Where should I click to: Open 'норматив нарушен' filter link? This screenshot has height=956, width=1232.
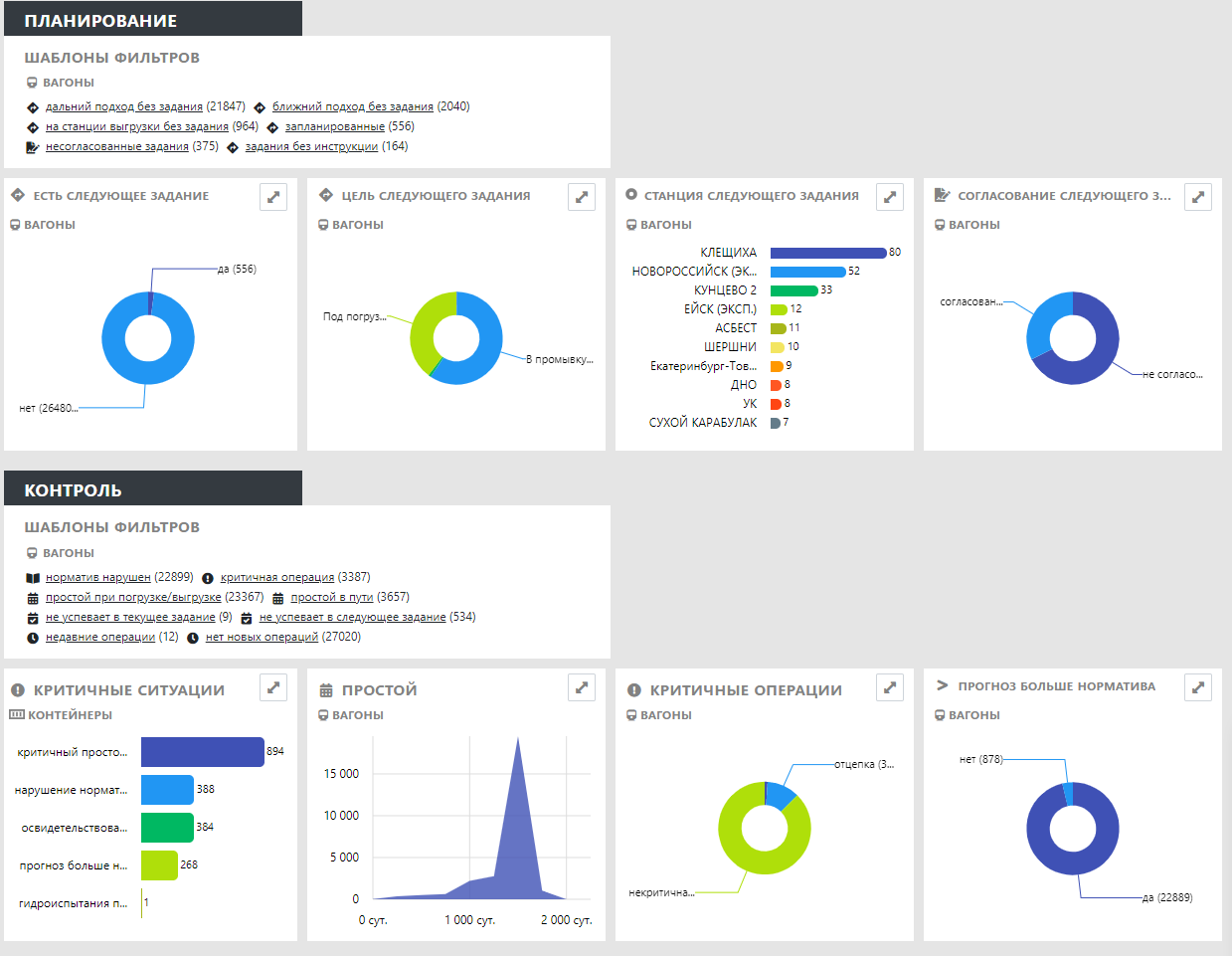pos(98,577)
